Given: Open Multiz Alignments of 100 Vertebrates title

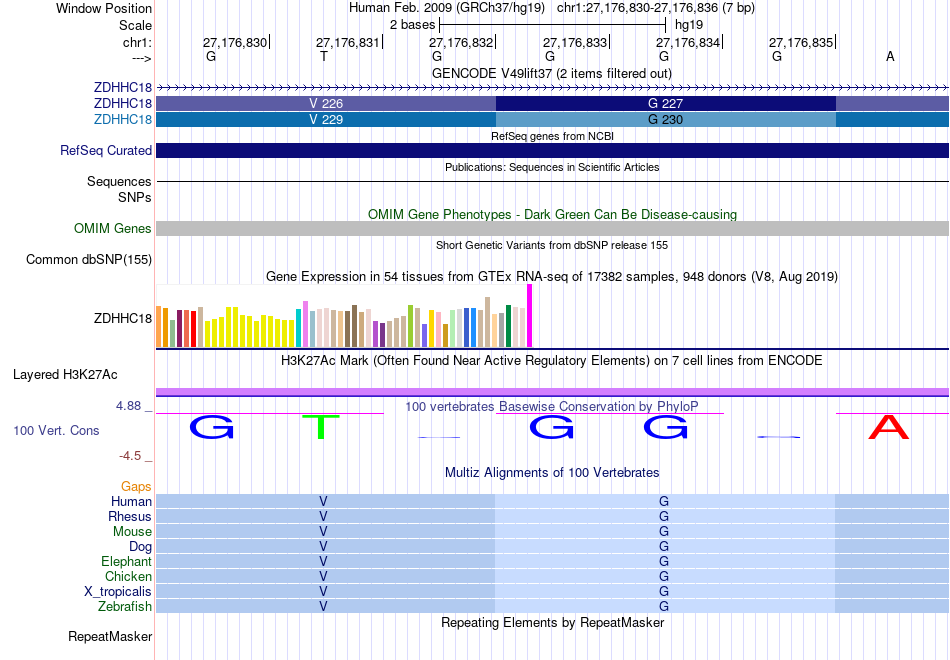Looking at the screenshot, I should tap(552, 473).
